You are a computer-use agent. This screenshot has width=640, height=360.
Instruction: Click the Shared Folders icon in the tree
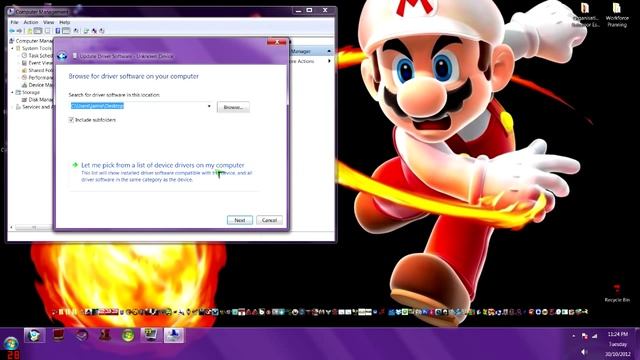coord(24,70)
